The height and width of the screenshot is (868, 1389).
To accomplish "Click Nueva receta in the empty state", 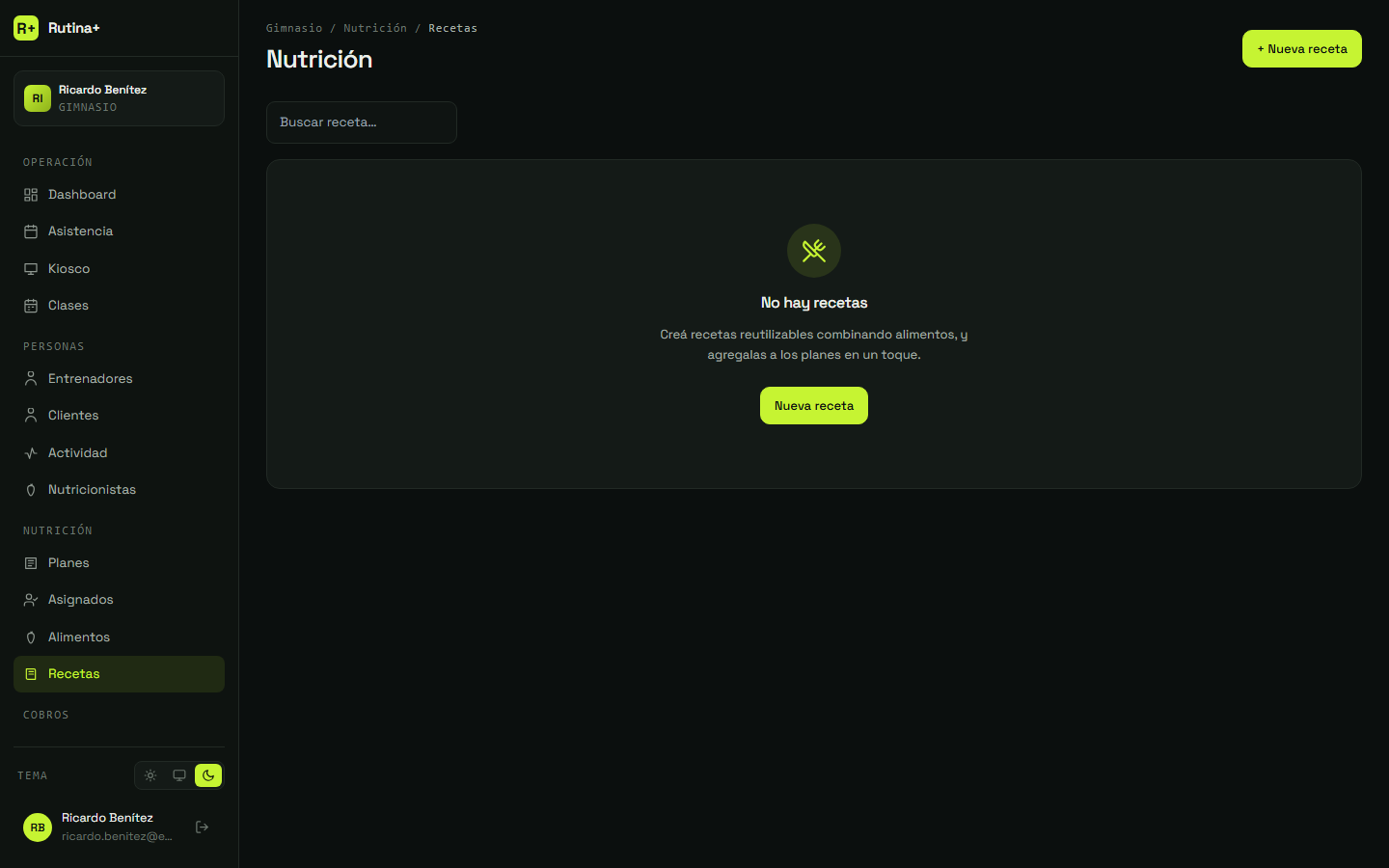I will coord(814,406).
